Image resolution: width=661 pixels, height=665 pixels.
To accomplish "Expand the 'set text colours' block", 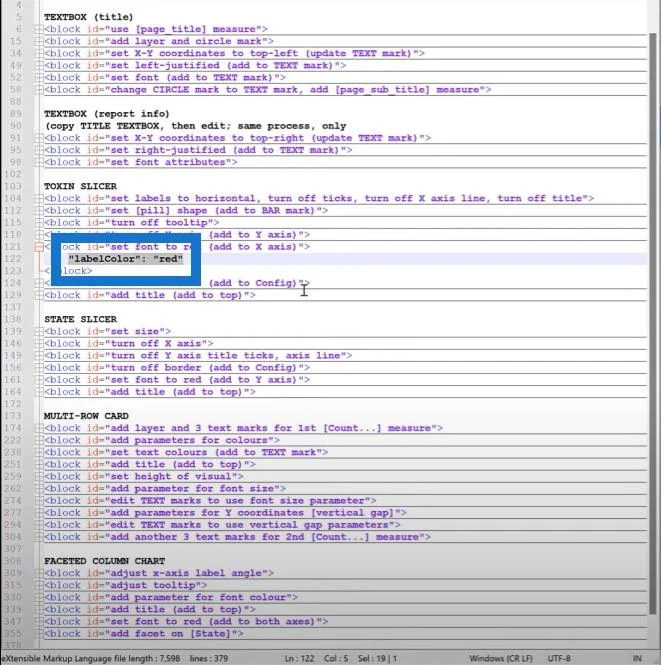I will 39,452.
